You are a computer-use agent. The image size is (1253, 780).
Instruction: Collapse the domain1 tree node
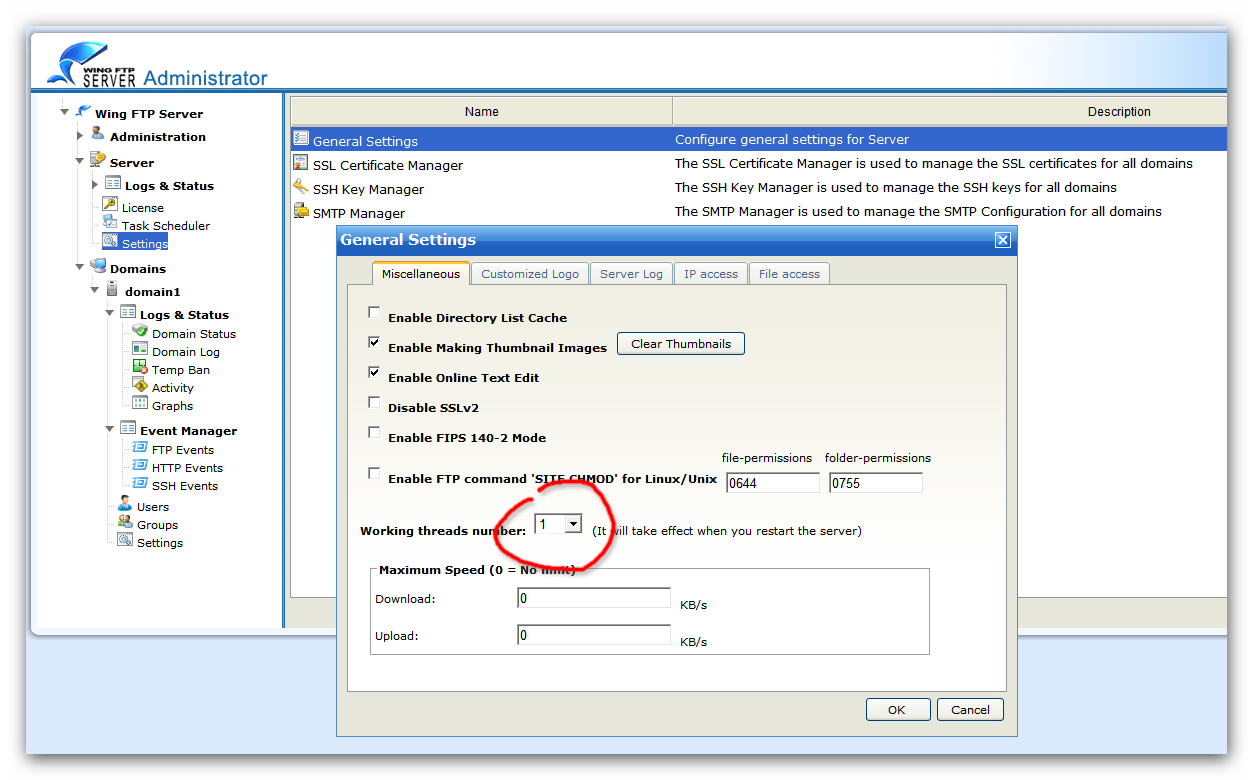(x=95, y=291)
